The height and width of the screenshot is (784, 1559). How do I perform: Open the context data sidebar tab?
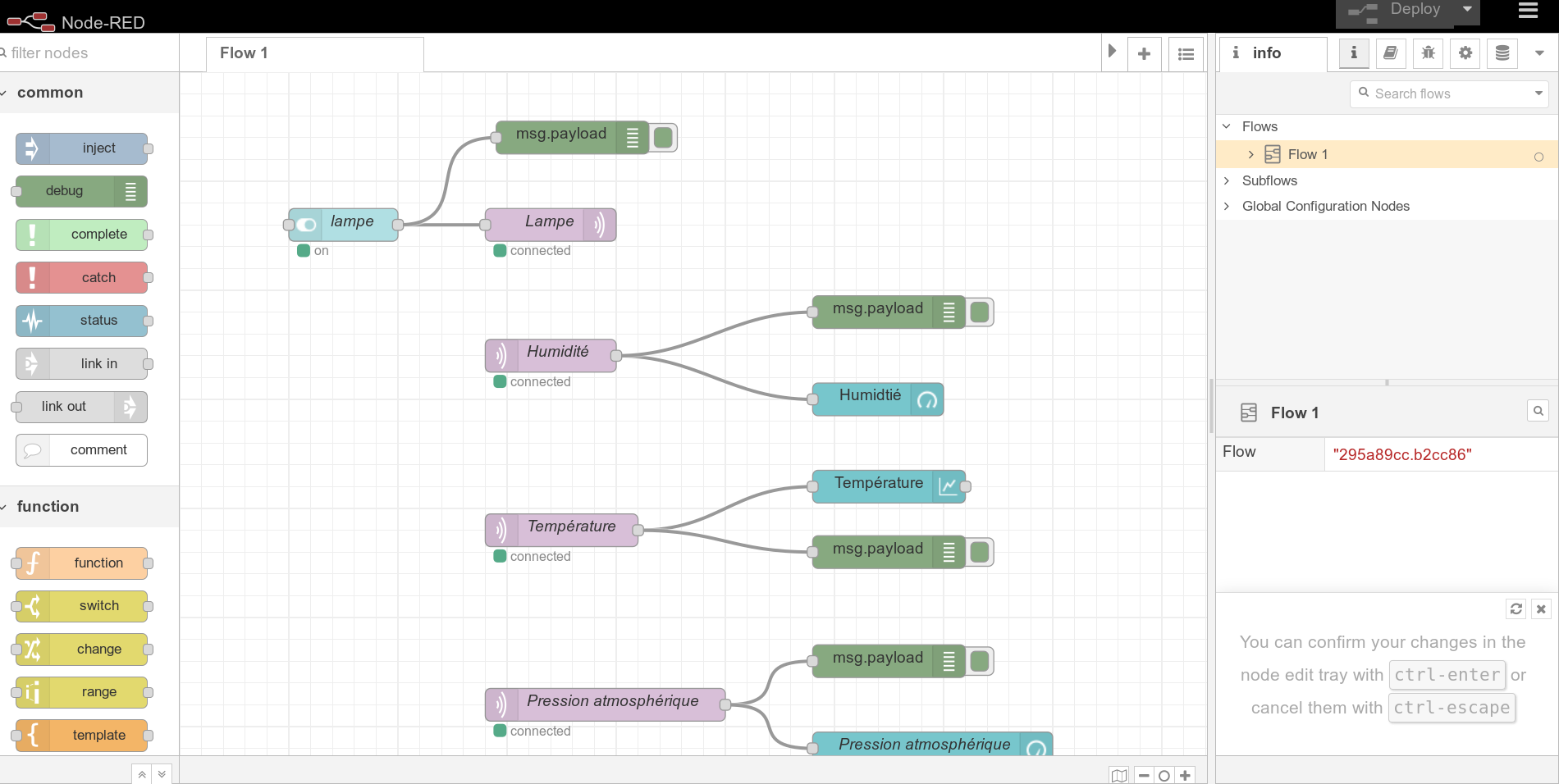point(1502,53)
